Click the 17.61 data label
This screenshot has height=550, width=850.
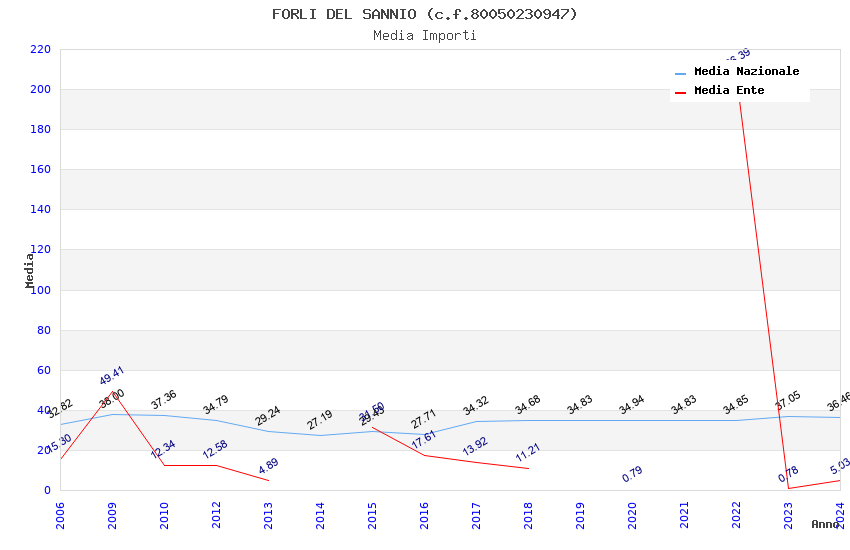(424, 439)
